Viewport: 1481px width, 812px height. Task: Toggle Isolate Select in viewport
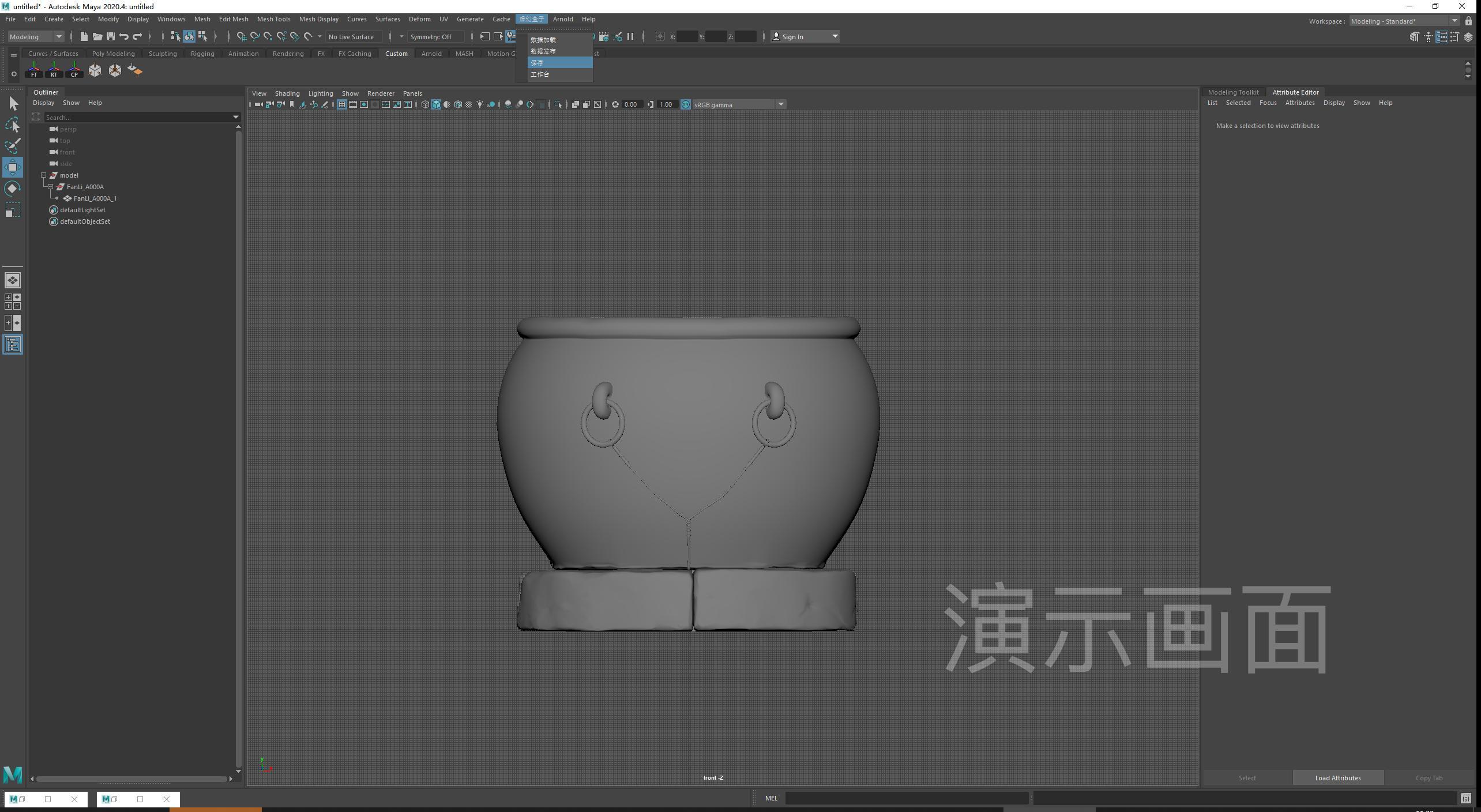558,104
